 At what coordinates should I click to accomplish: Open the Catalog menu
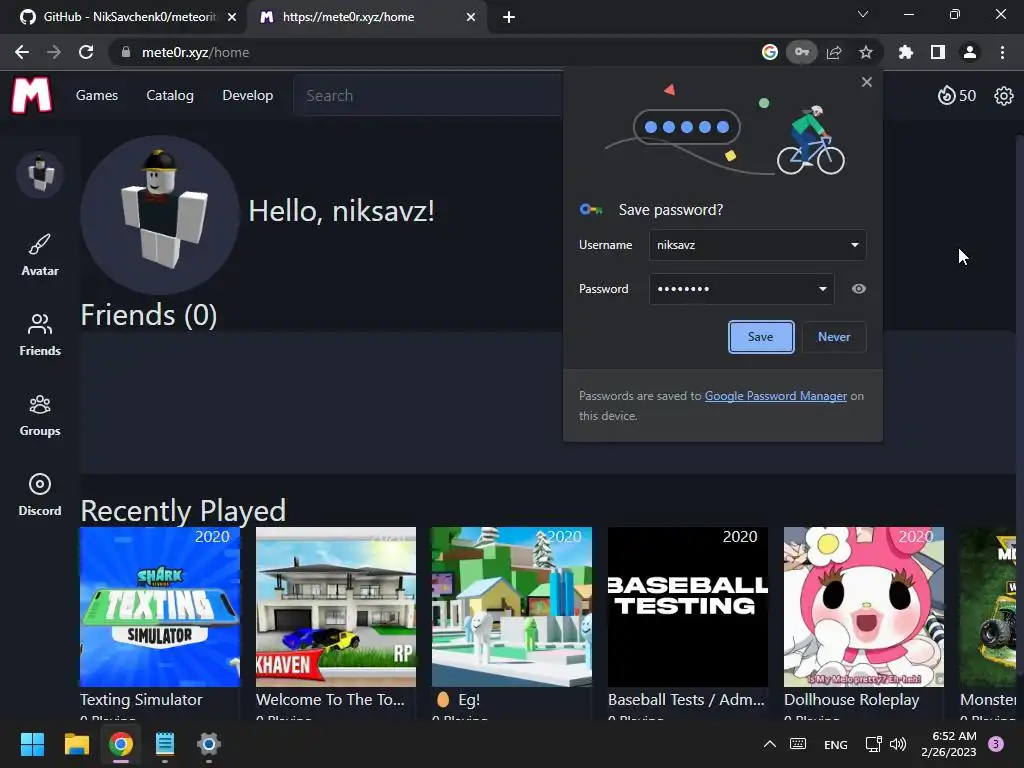tap(170, 95)
